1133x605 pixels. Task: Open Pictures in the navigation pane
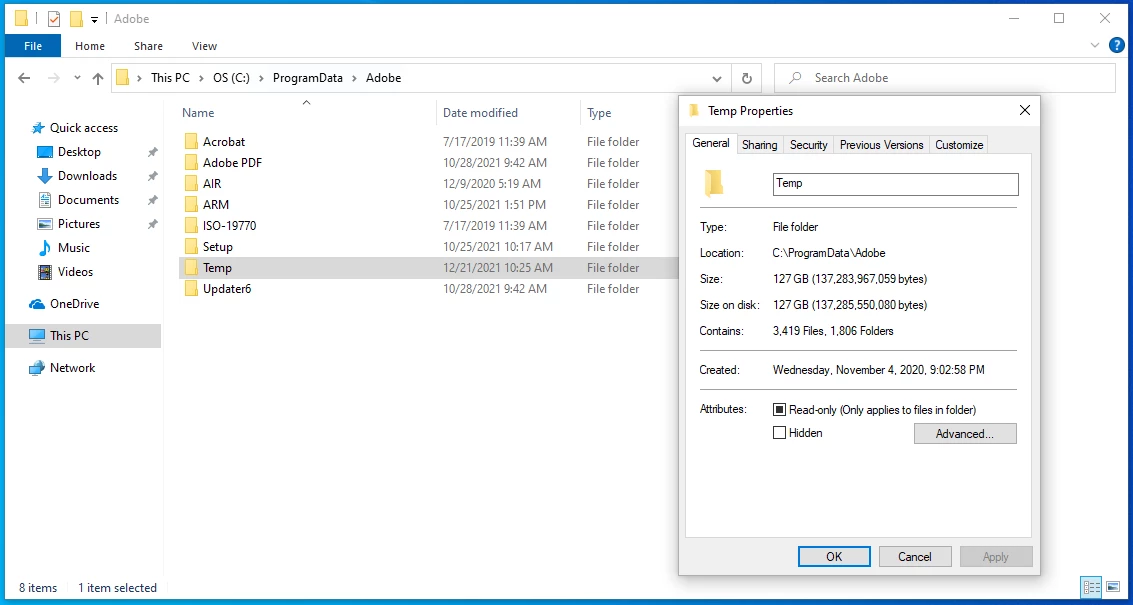click(x=79, y=224)
